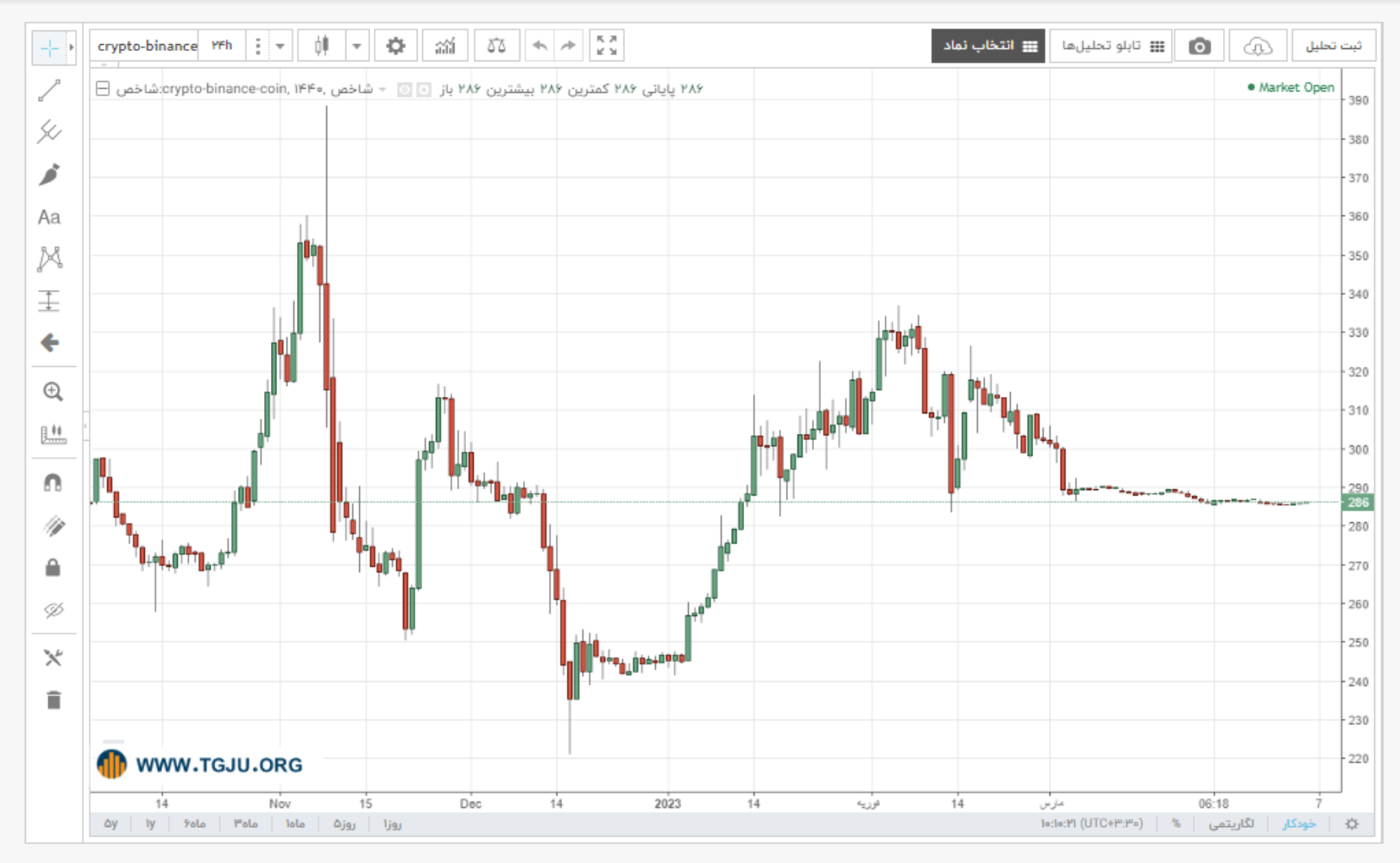Viewport: 1400px width, 863px height.
Task: Open the chart patterns tool
Action: (49, 259)
